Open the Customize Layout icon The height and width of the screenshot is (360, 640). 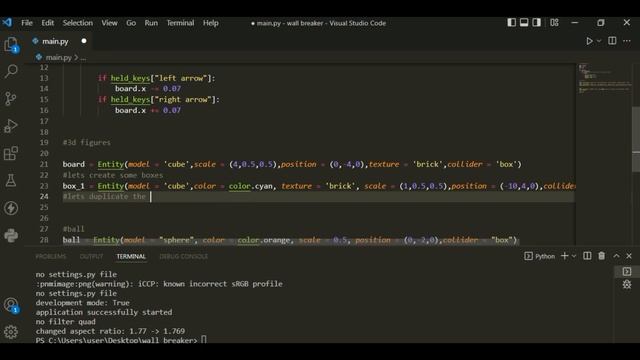pyautogui.click(x=554, y=23)
